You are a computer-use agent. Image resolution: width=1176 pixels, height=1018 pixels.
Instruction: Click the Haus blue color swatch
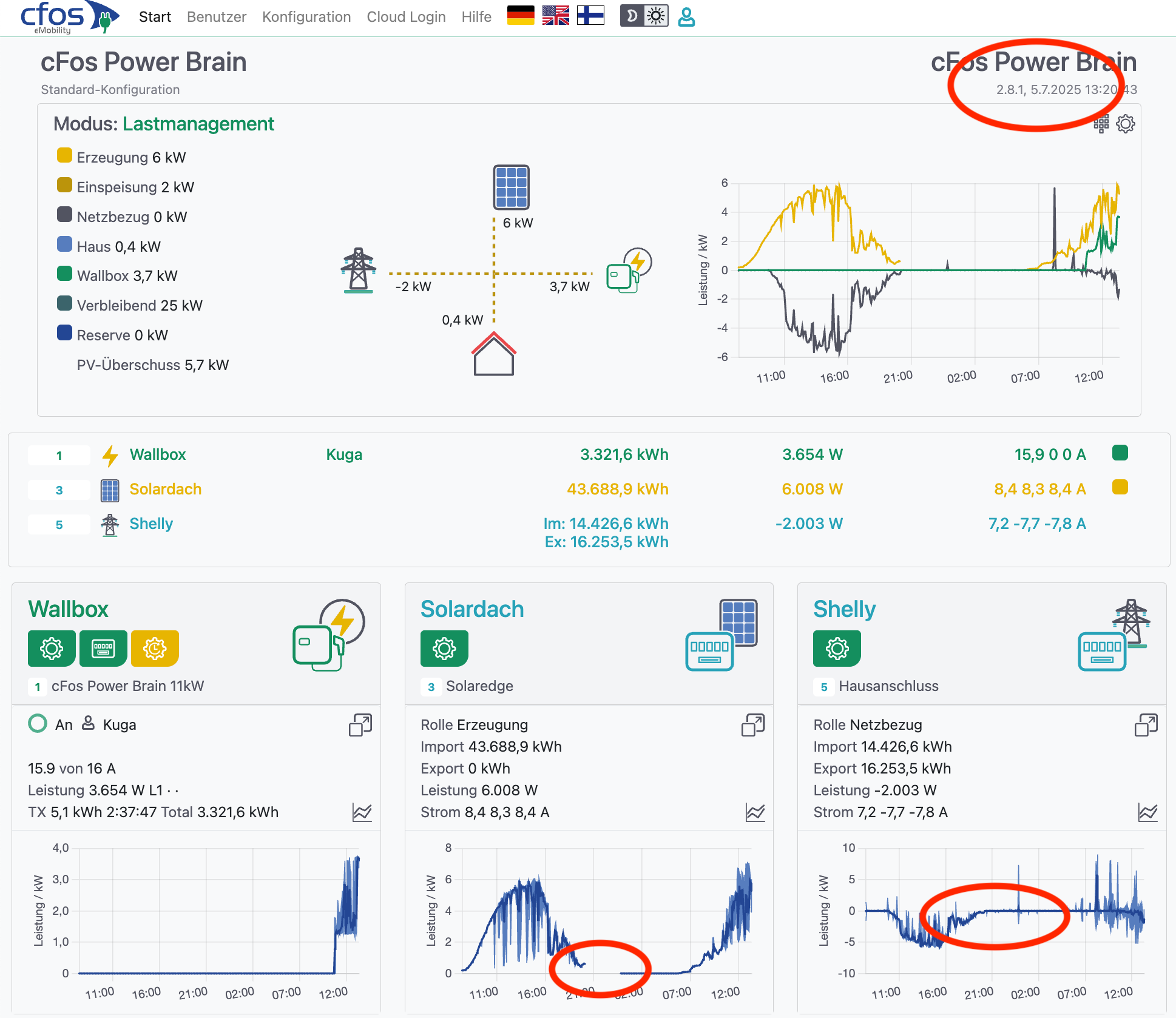64,244
